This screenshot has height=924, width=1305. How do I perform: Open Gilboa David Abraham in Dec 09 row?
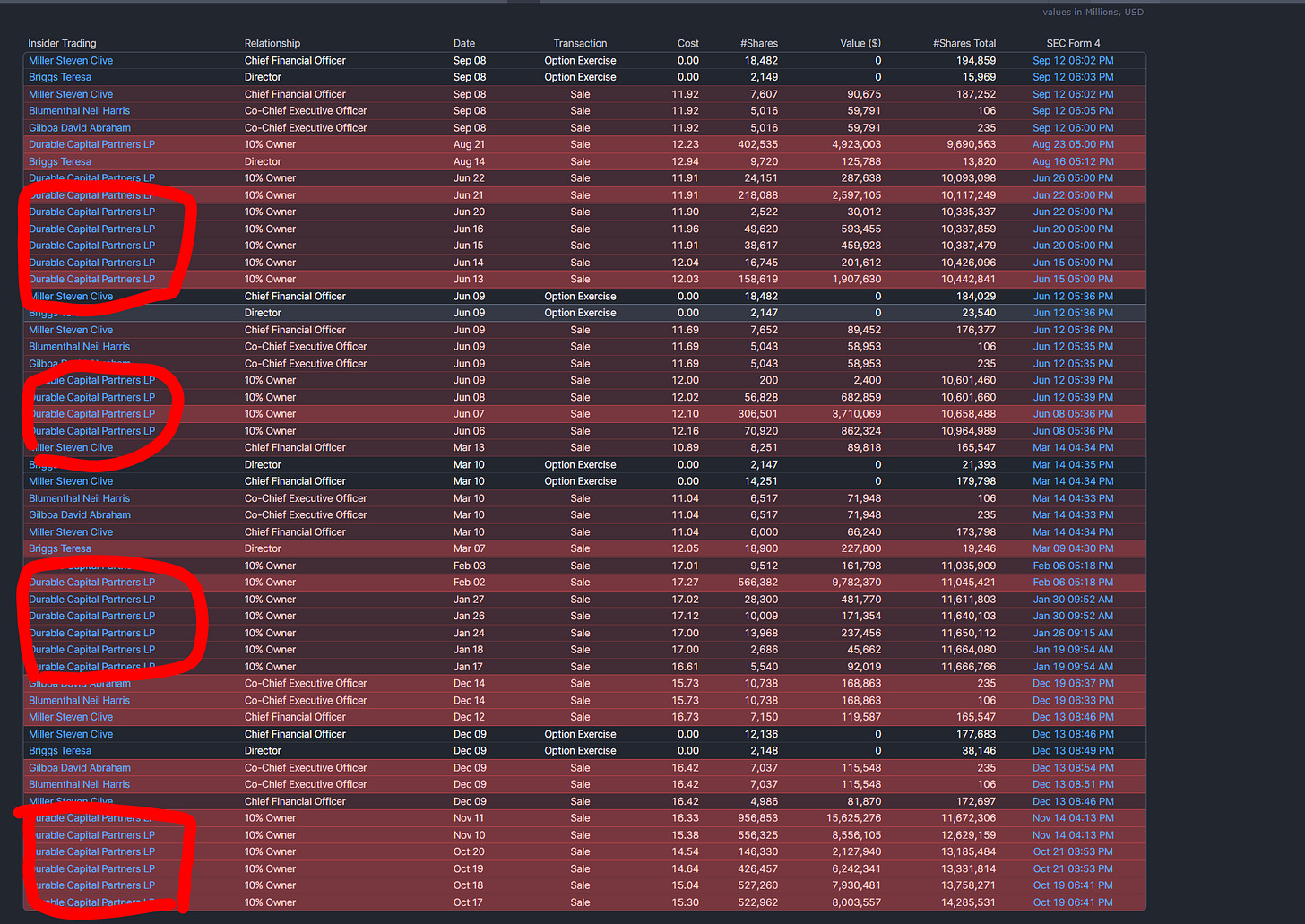(80, 768)
